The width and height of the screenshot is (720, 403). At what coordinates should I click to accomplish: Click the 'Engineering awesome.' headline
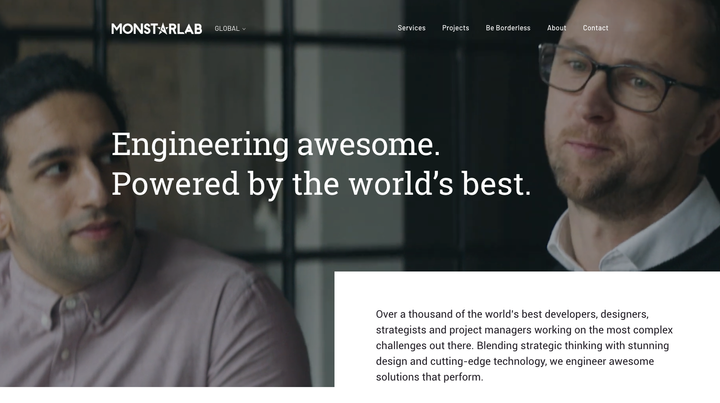(x=276, y=145)
